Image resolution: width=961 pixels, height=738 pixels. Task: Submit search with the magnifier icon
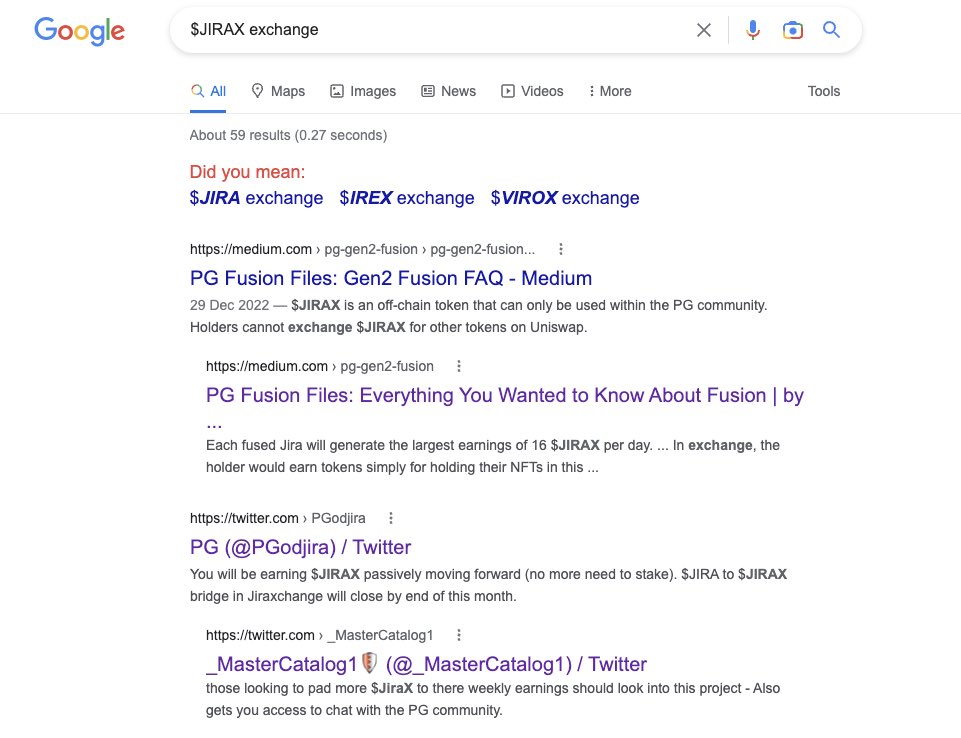(x=831, y=29)
